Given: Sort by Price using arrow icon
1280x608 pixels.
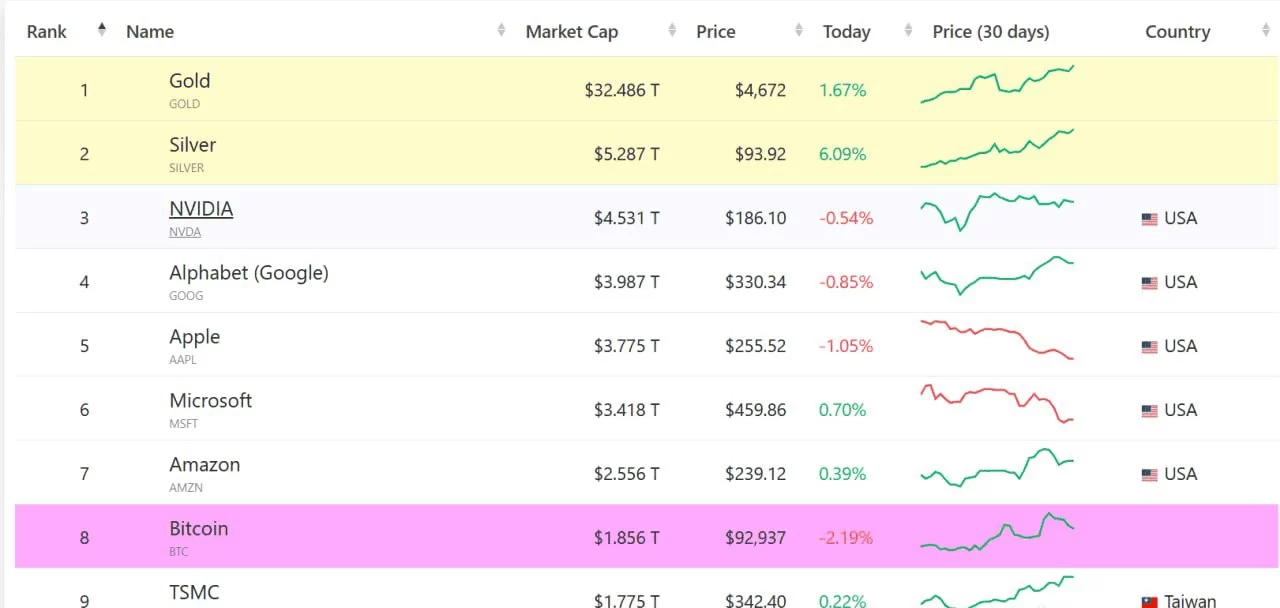Looking at the screenshot, I should [x=799, y=31].
